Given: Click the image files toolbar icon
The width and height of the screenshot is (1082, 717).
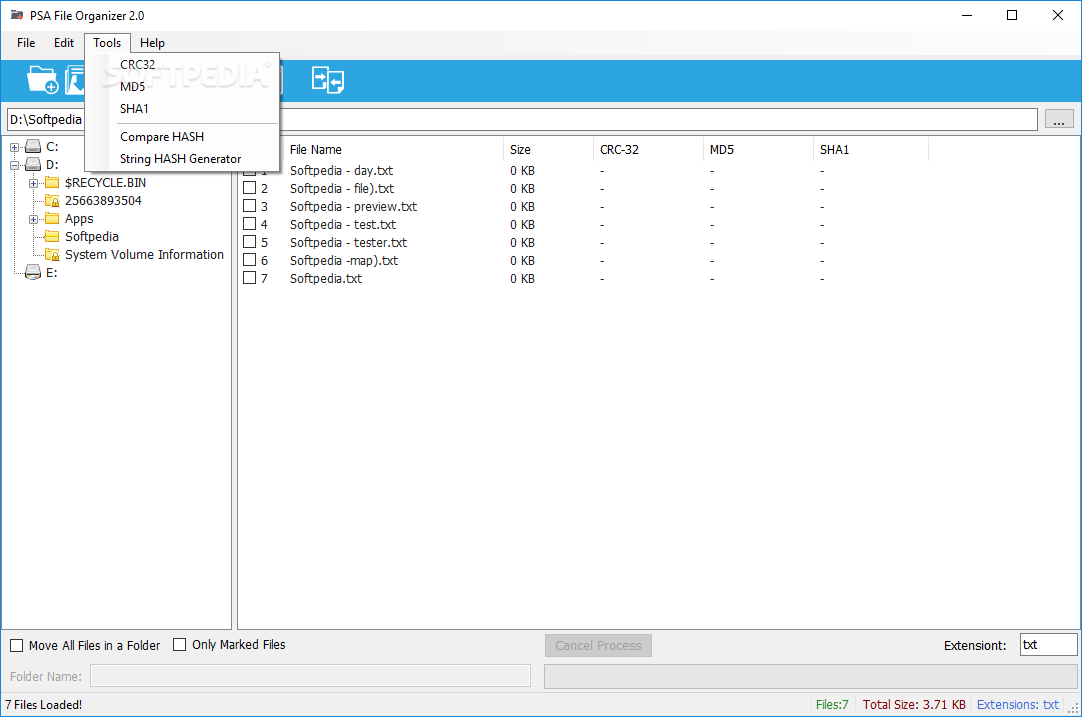Looking at the screenshot, I should click(75, 80).
